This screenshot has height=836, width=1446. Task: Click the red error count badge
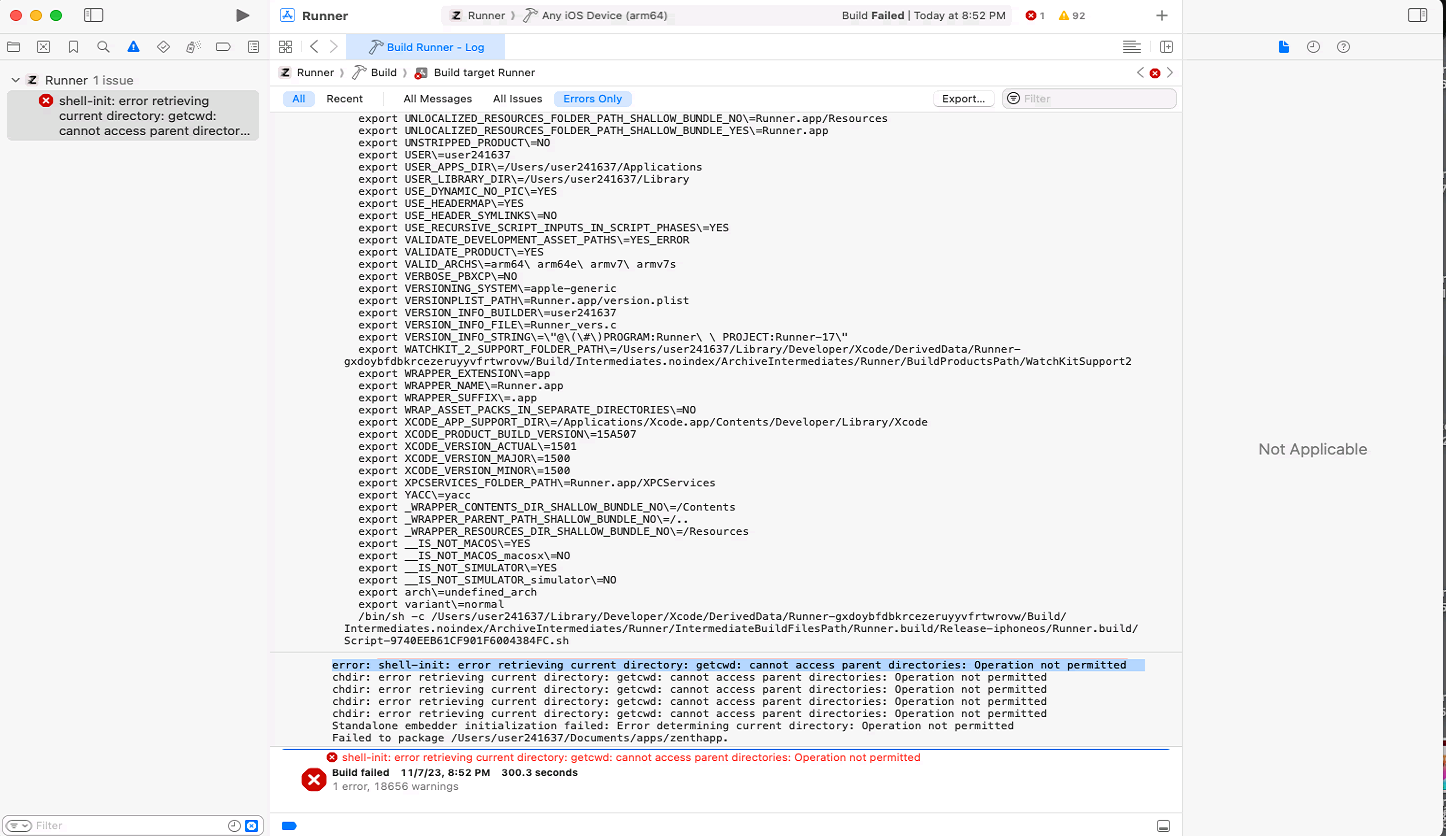coord(1035,16)
